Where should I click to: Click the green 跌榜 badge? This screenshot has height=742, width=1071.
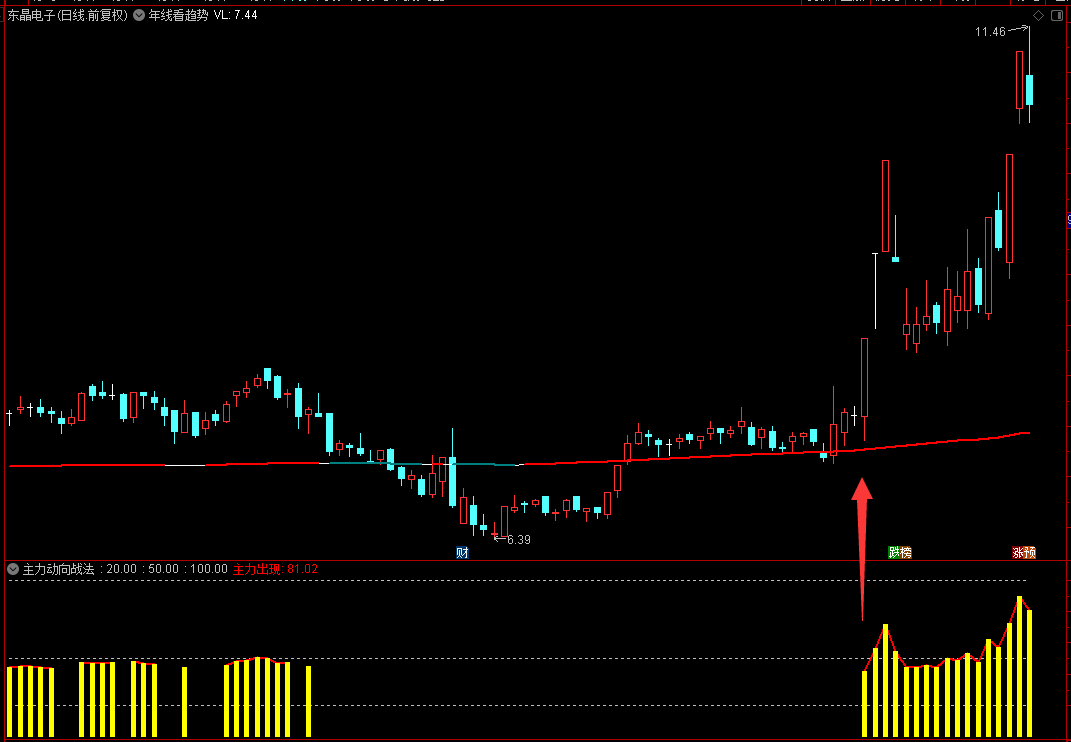[900, 553]
